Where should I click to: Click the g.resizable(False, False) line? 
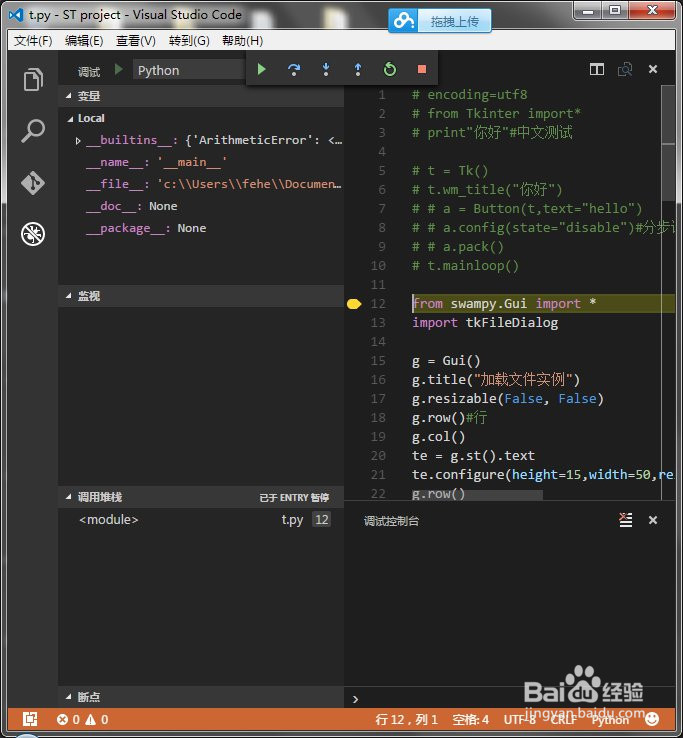[x=507, y=399]
